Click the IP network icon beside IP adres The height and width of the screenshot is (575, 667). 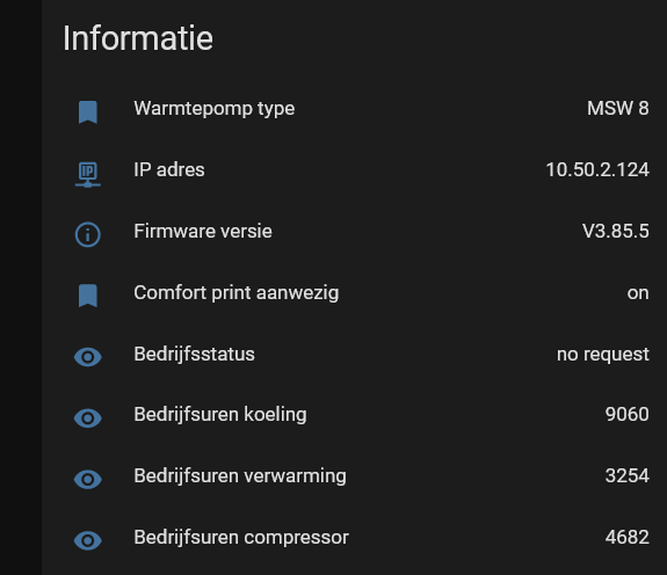(88, 174)
